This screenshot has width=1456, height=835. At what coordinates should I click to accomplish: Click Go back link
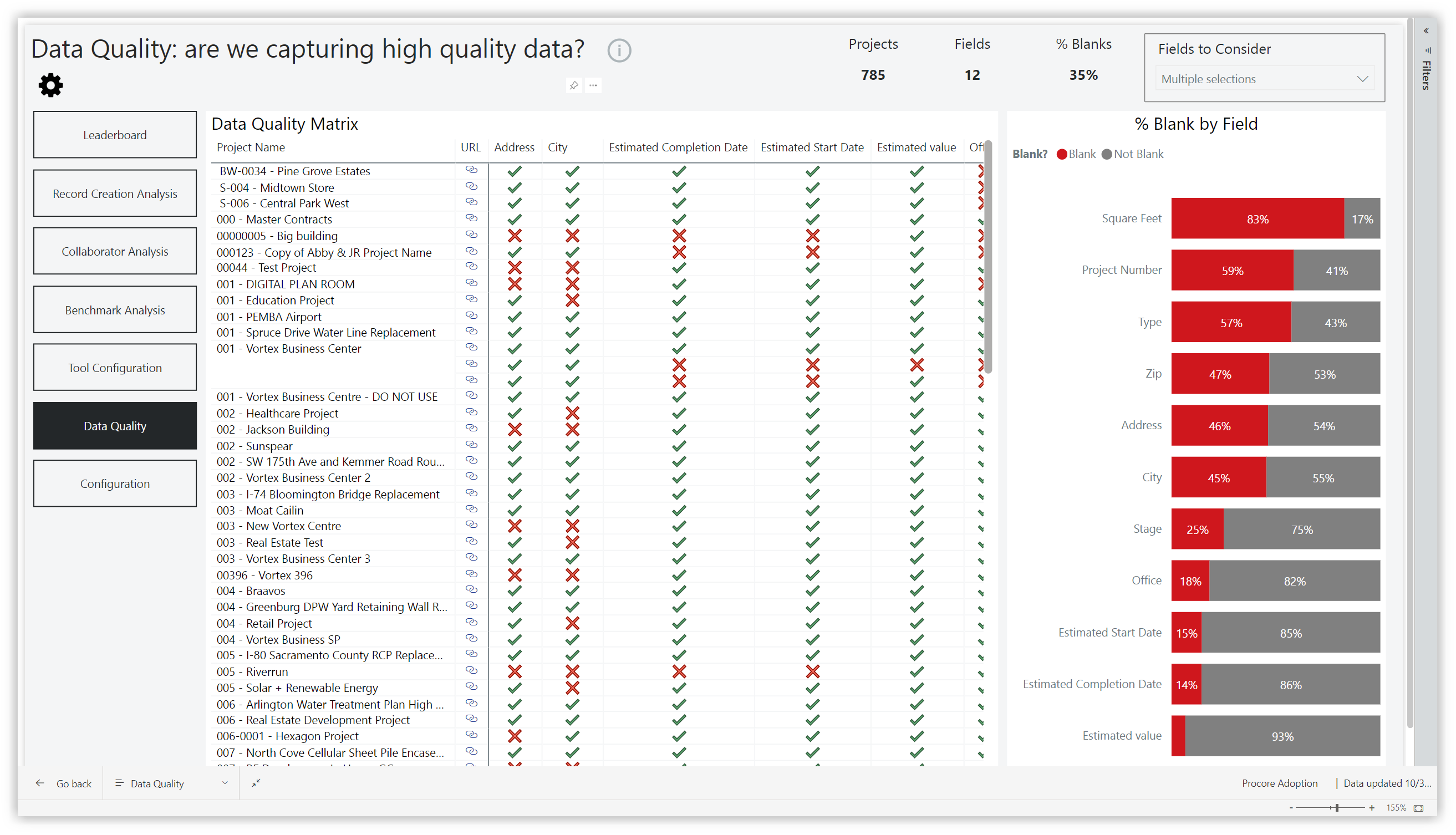(x=73, y=783)
